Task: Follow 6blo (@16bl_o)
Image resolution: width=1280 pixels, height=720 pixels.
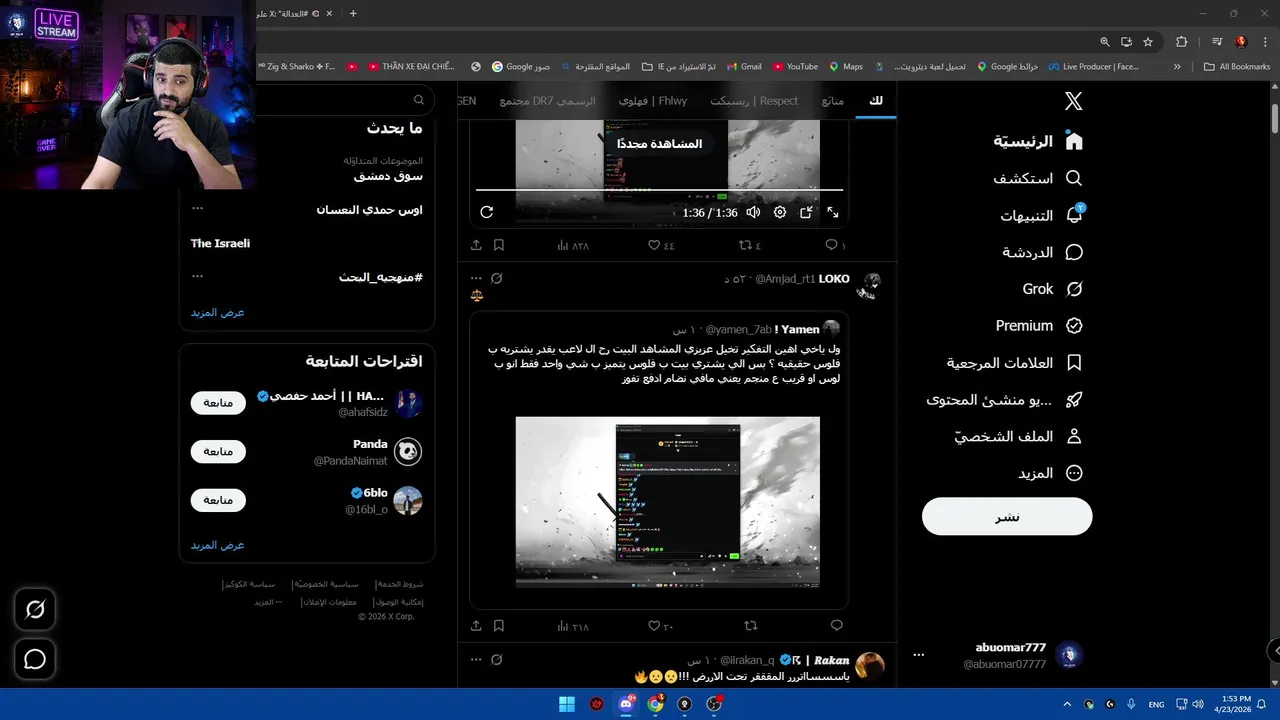Action: tap(218, 500)
